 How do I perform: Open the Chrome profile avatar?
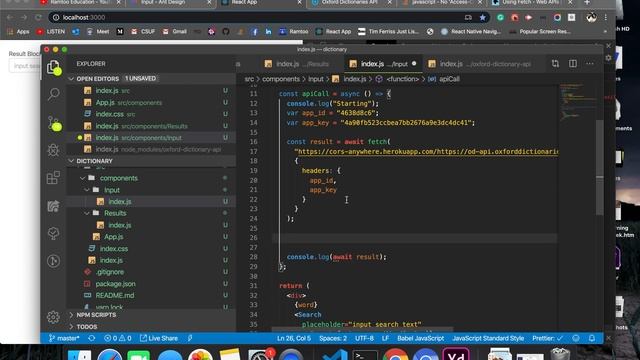tap(591, 17)
